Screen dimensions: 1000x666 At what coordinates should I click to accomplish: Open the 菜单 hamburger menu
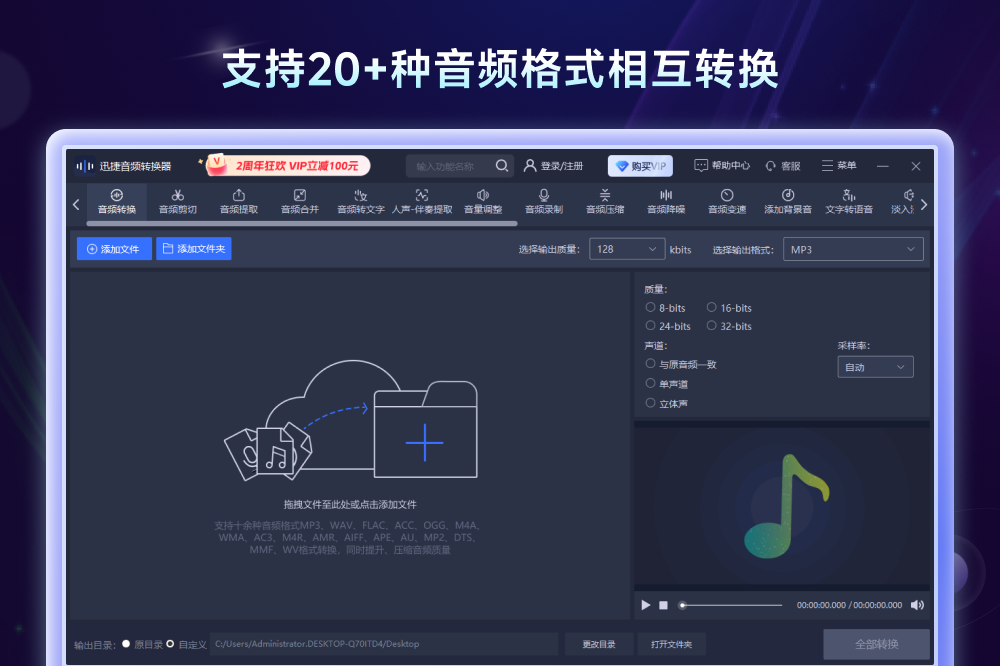click(x=839, y=166)
